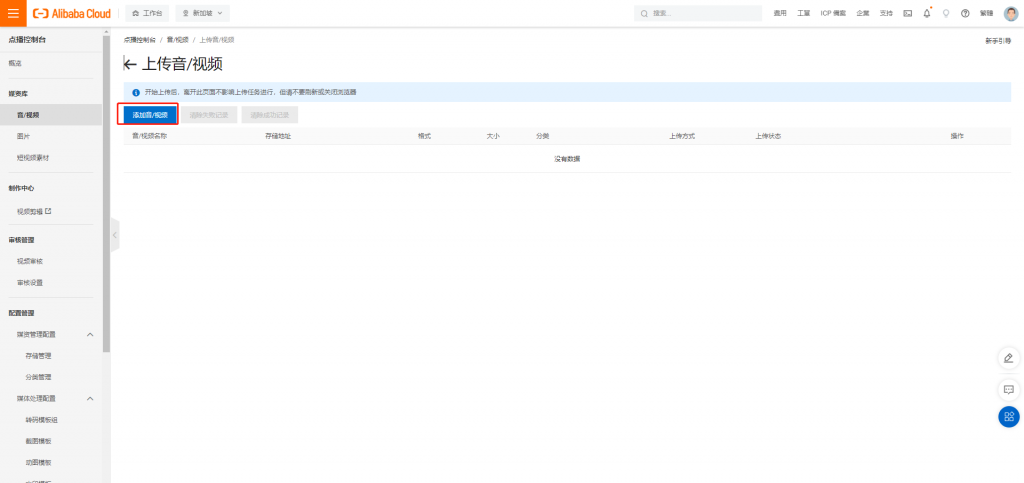Click the sidebar scrollbar up arrow
Image resolution: width=1024 pixels, height=483 pixels.
click(106, 32)
